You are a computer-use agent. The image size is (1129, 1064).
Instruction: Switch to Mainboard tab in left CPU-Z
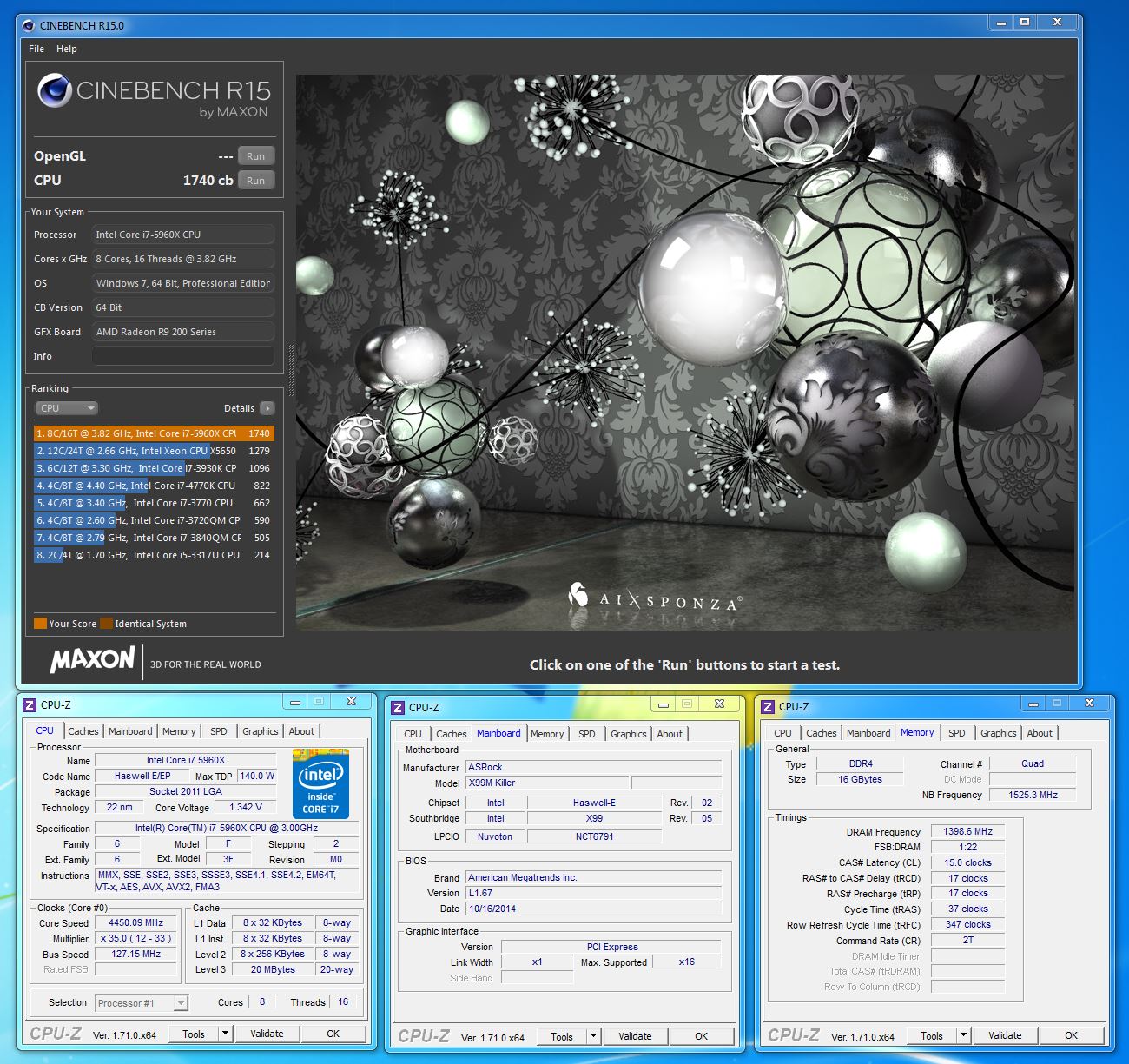(130, 731)
